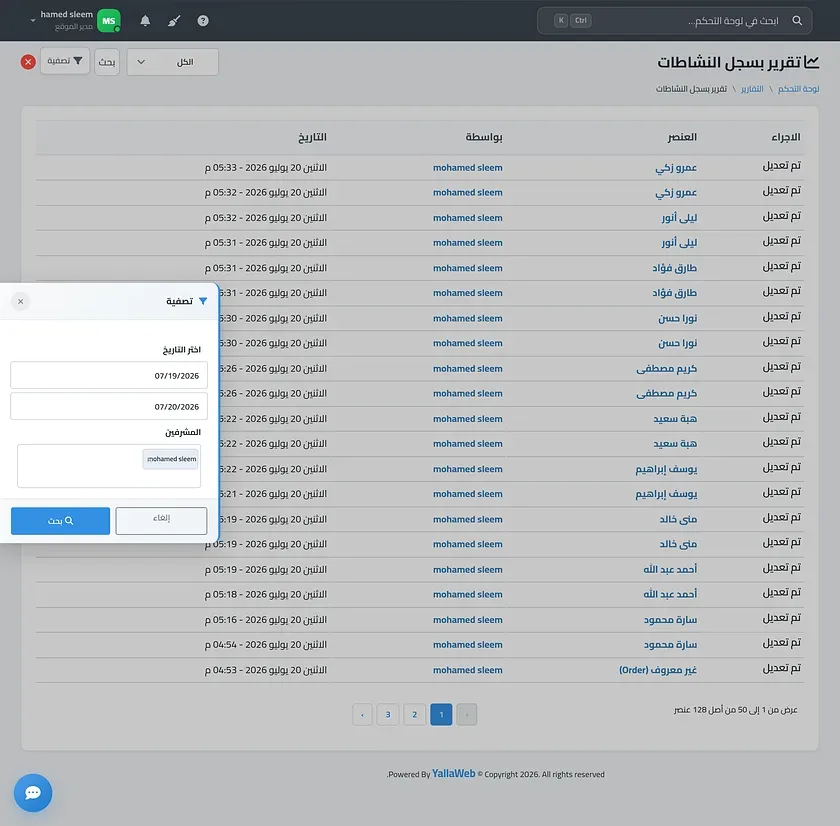Click the بواسطة column header
The width and height of the screenshot is (840, 826).
(x=484, y=138)
